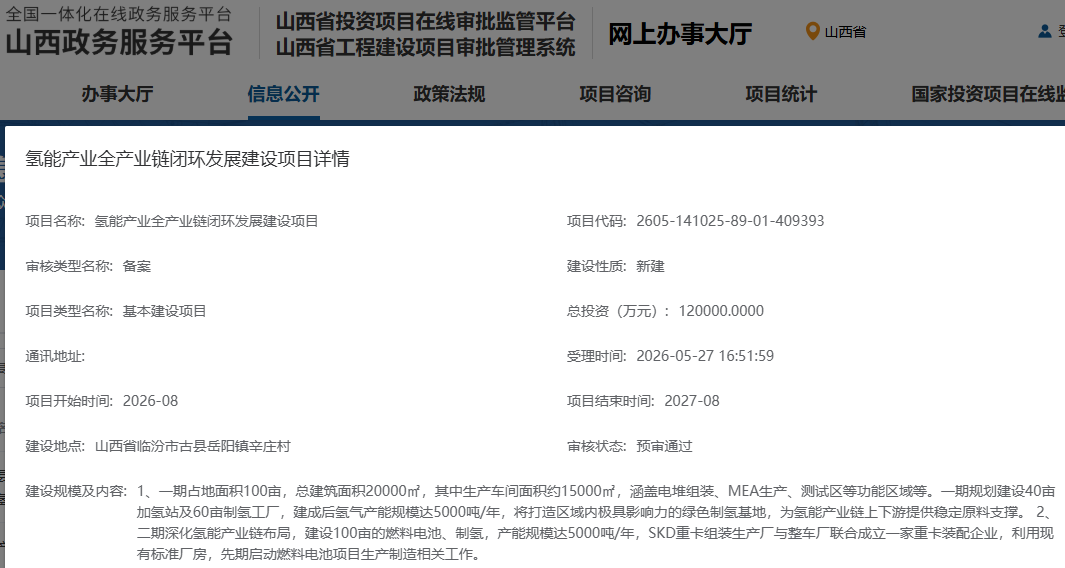Click review status value 预审通过

click(664, 446)
